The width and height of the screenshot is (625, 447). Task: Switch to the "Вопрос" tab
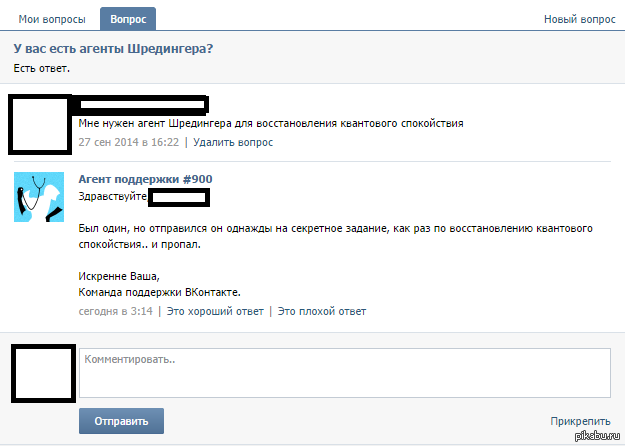click(127, 19)
